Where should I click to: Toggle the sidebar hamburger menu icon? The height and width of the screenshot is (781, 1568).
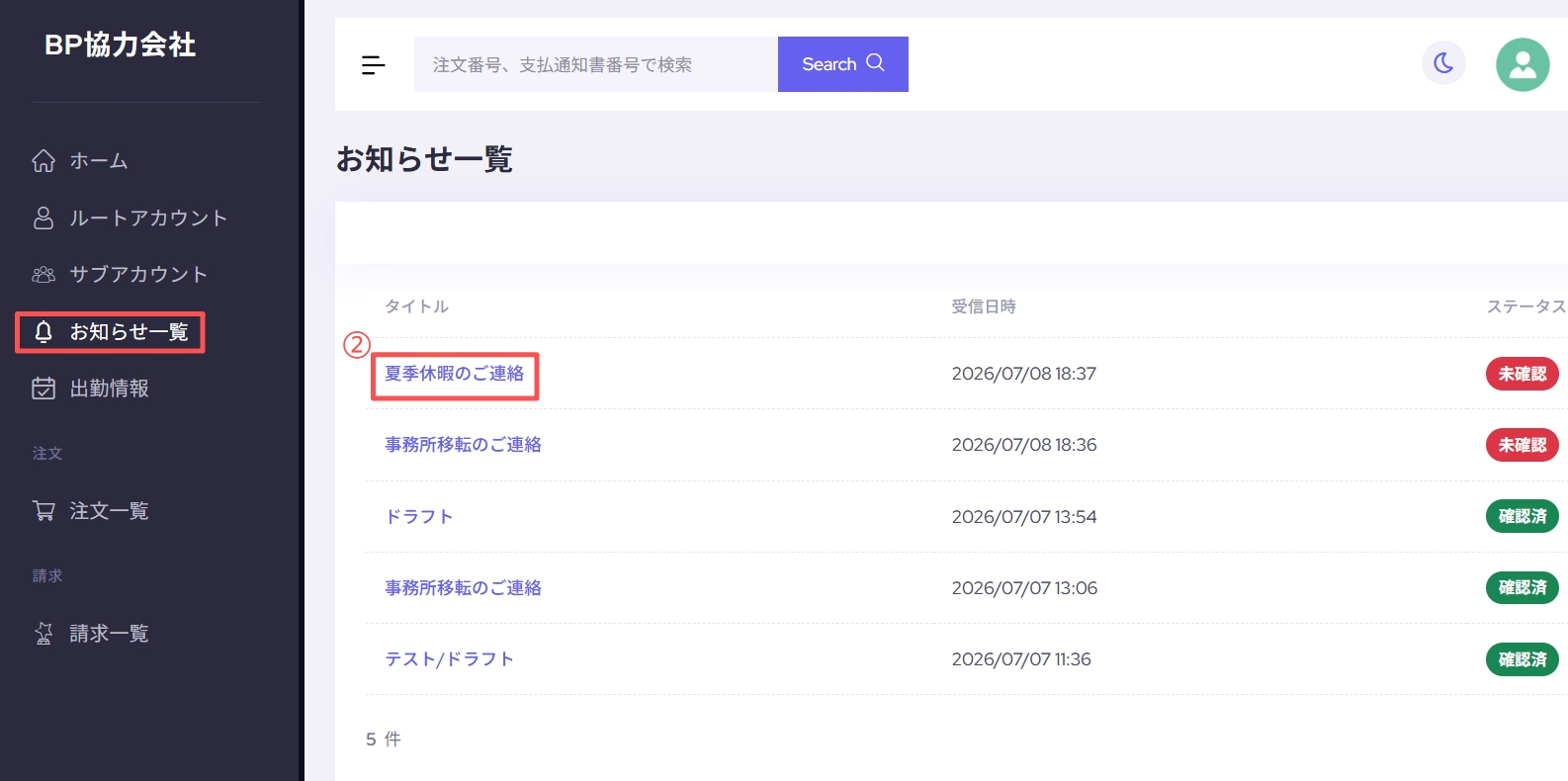click(x=373, y=65)
